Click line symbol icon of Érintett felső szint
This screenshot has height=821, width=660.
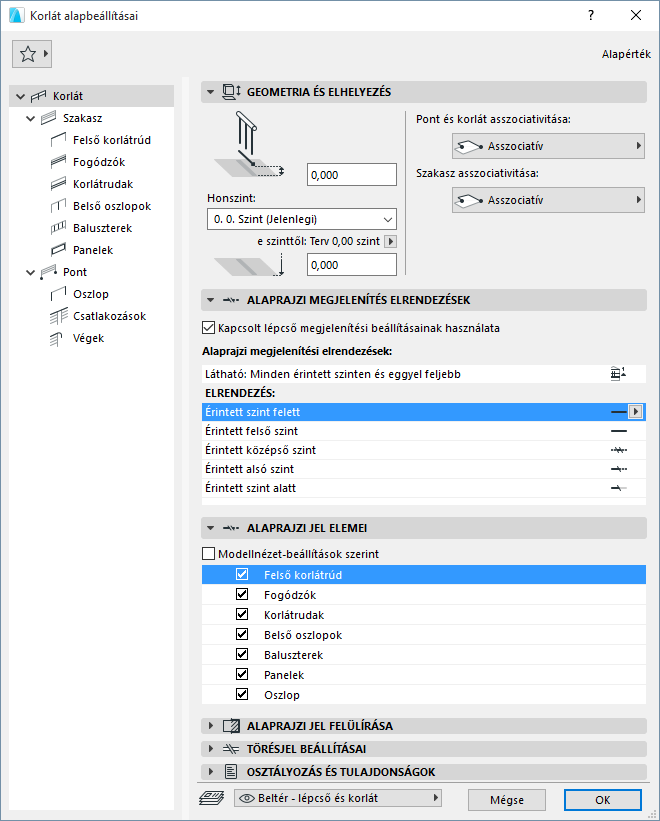point(619,431)
